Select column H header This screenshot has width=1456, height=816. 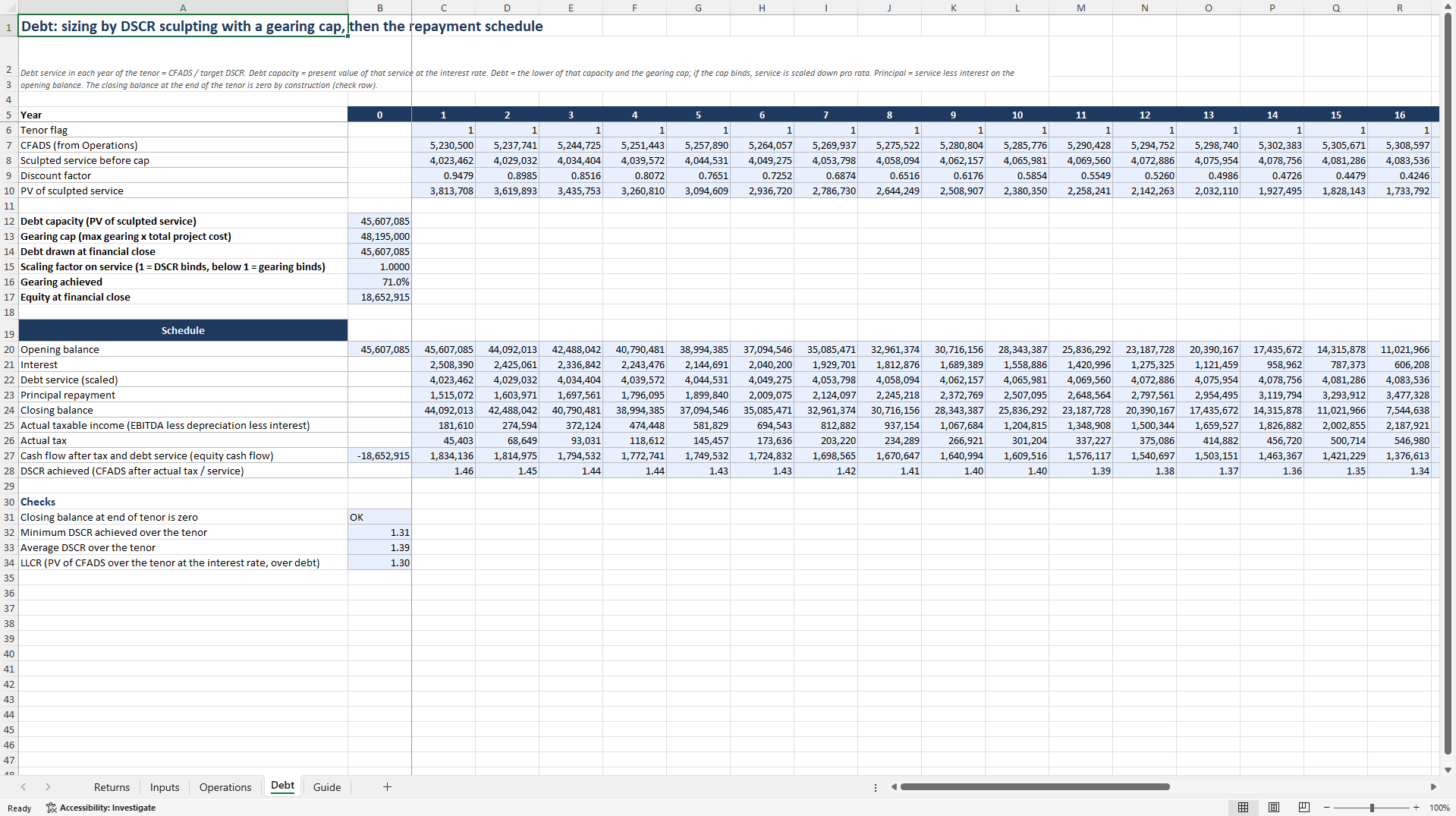[762, 8]
